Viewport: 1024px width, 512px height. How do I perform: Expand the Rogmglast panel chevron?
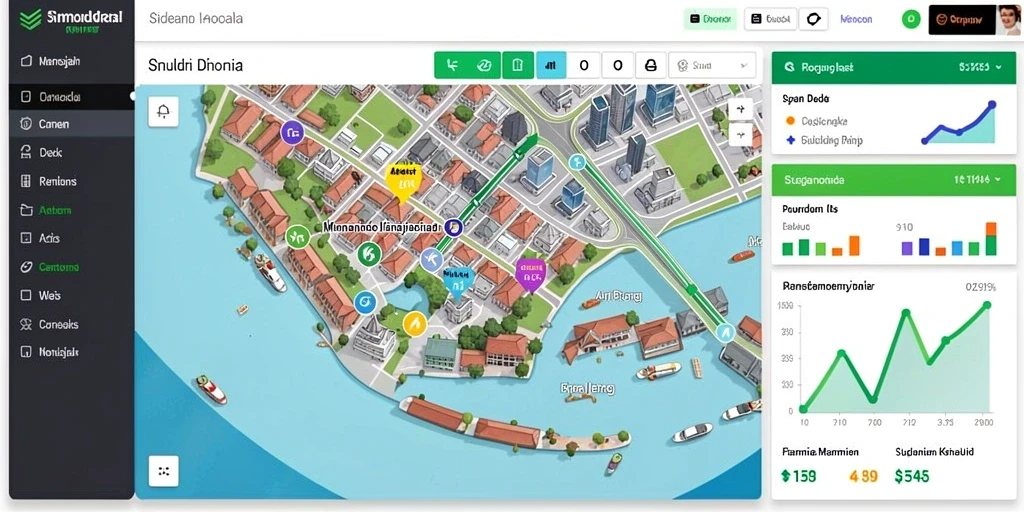click(999, 67)
